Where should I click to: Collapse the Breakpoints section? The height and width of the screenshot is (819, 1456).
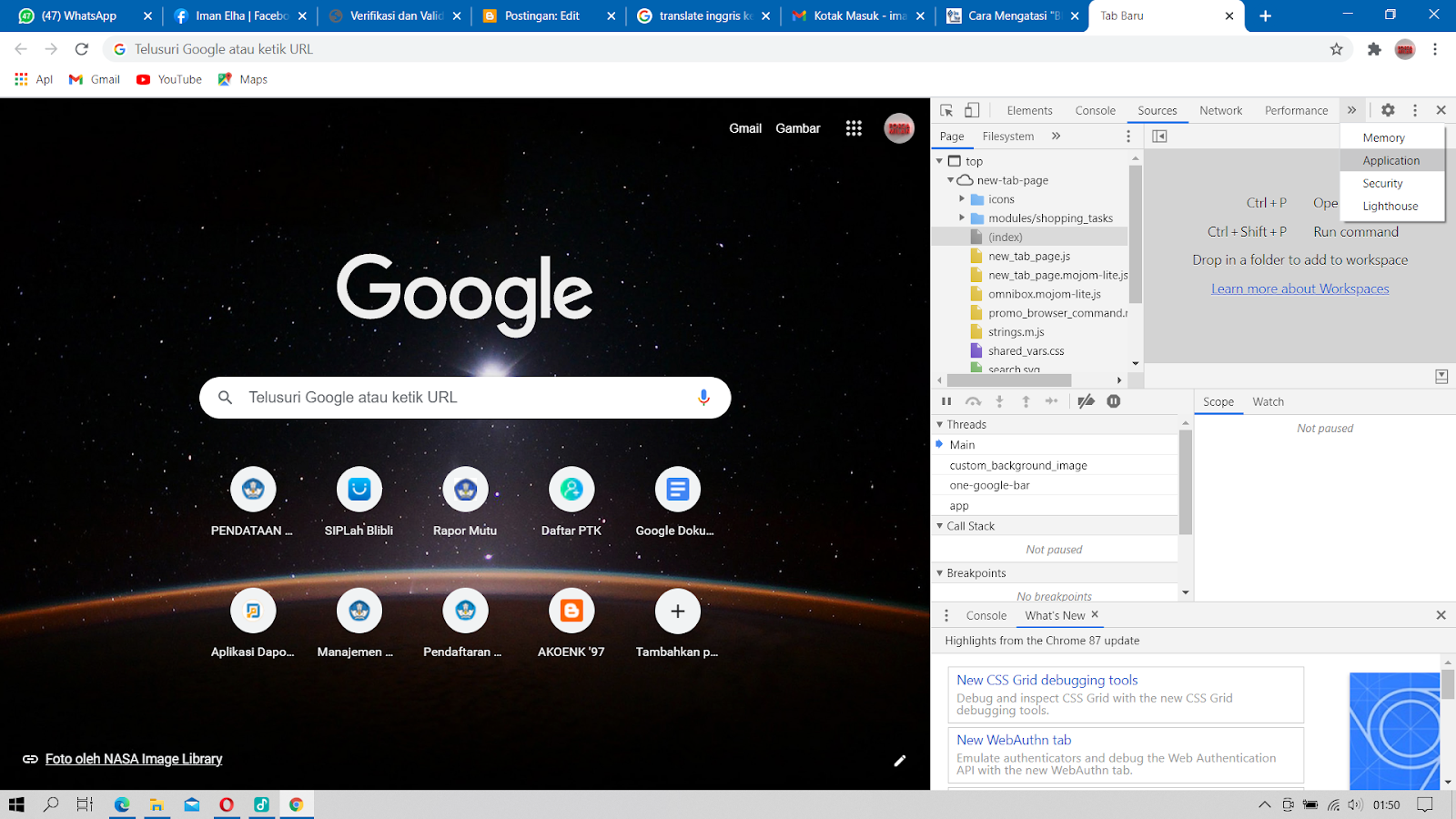tap(940, 573)
